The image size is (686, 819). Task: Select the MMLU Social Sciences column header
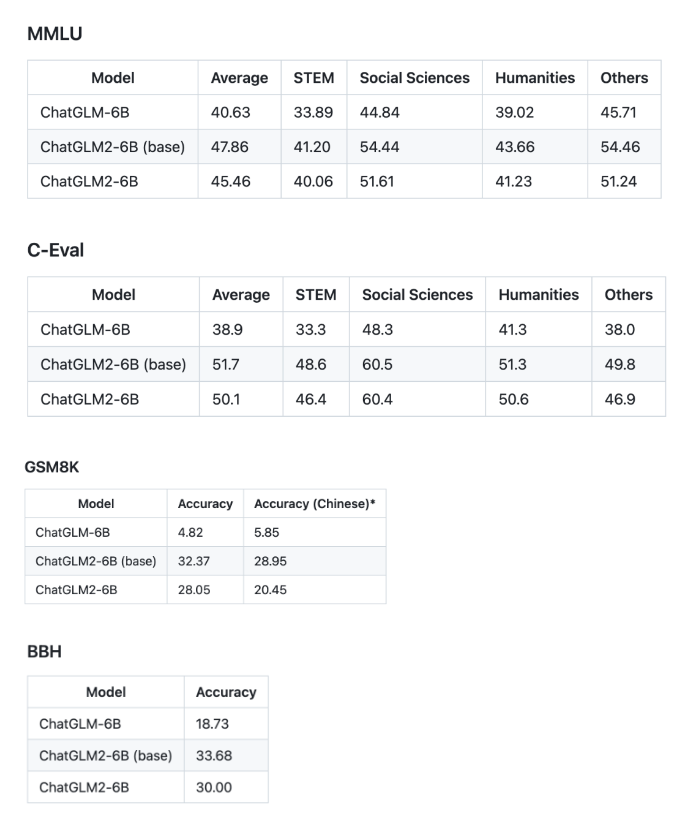414,78
